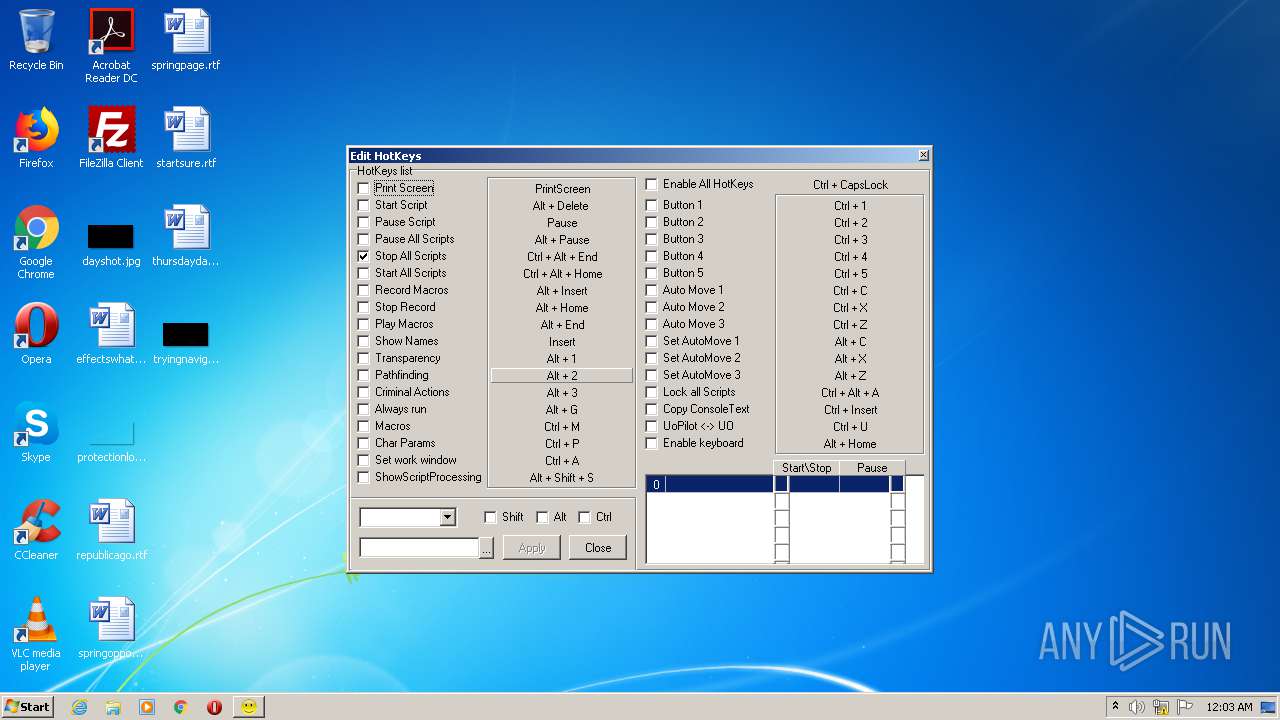This screenshot has height=720, width=1280.
Task: Select the thursdayda... document icon
Action: (186, 236)
